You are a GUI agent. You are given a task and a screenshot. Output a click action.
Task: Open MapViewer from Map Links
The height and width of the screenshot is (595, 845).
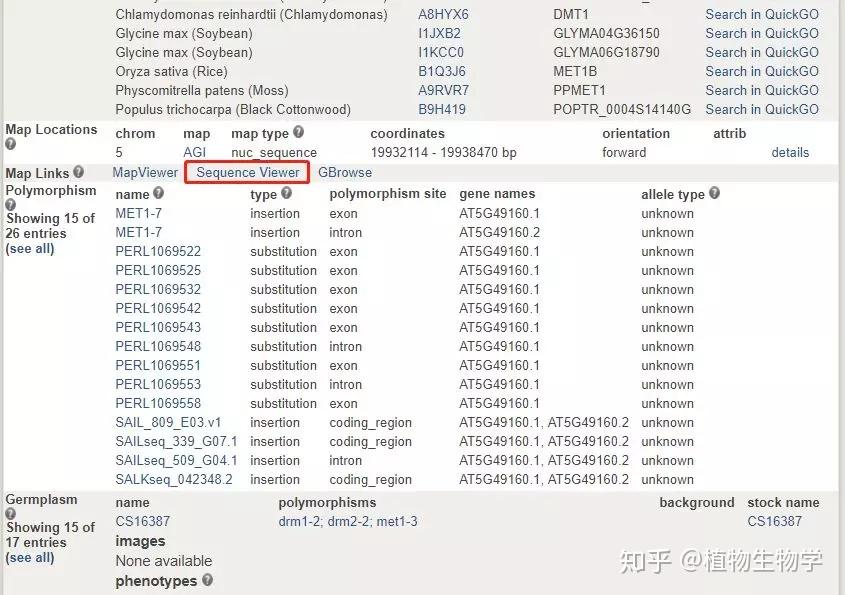(x=144, y=172)
